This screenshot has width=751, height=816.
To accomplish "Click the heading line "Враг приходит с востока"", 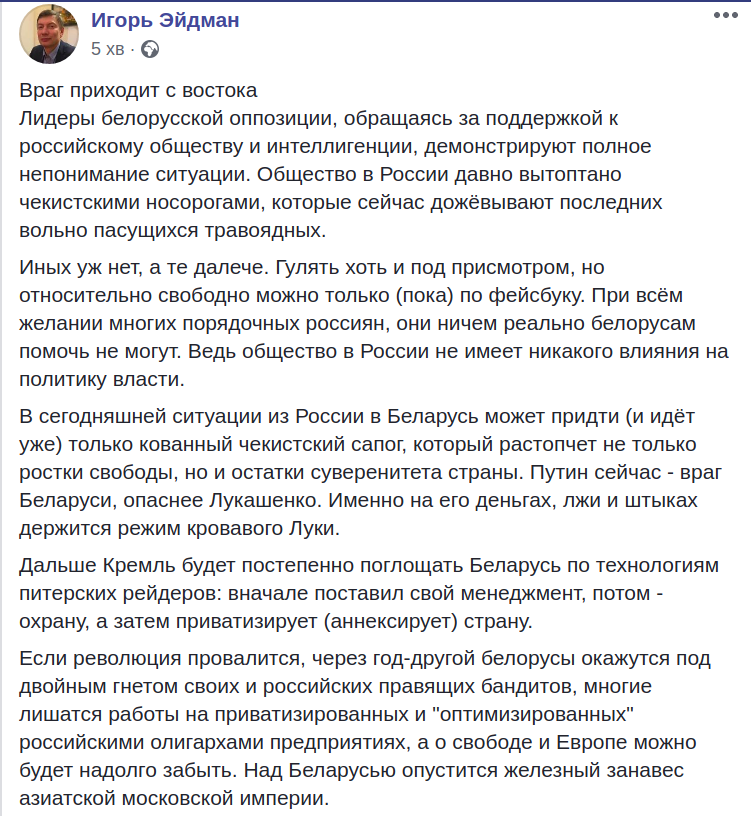I will tap(139, 90).
